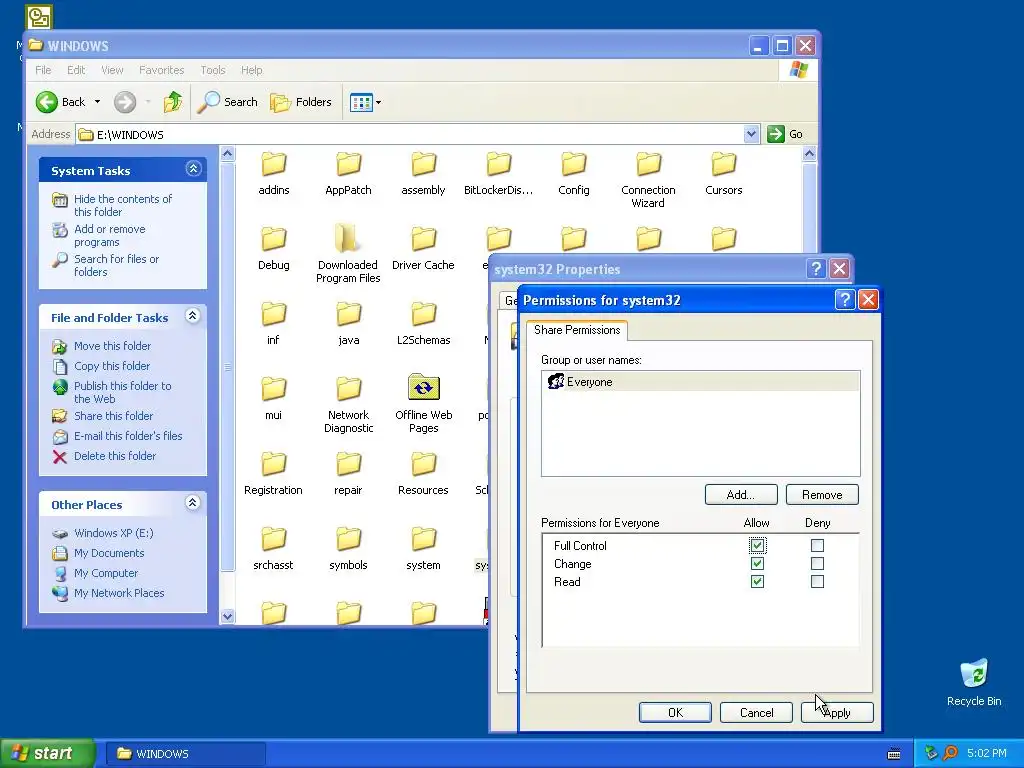Select the inf folder
1024x768 pixels.
click(274, 324)
